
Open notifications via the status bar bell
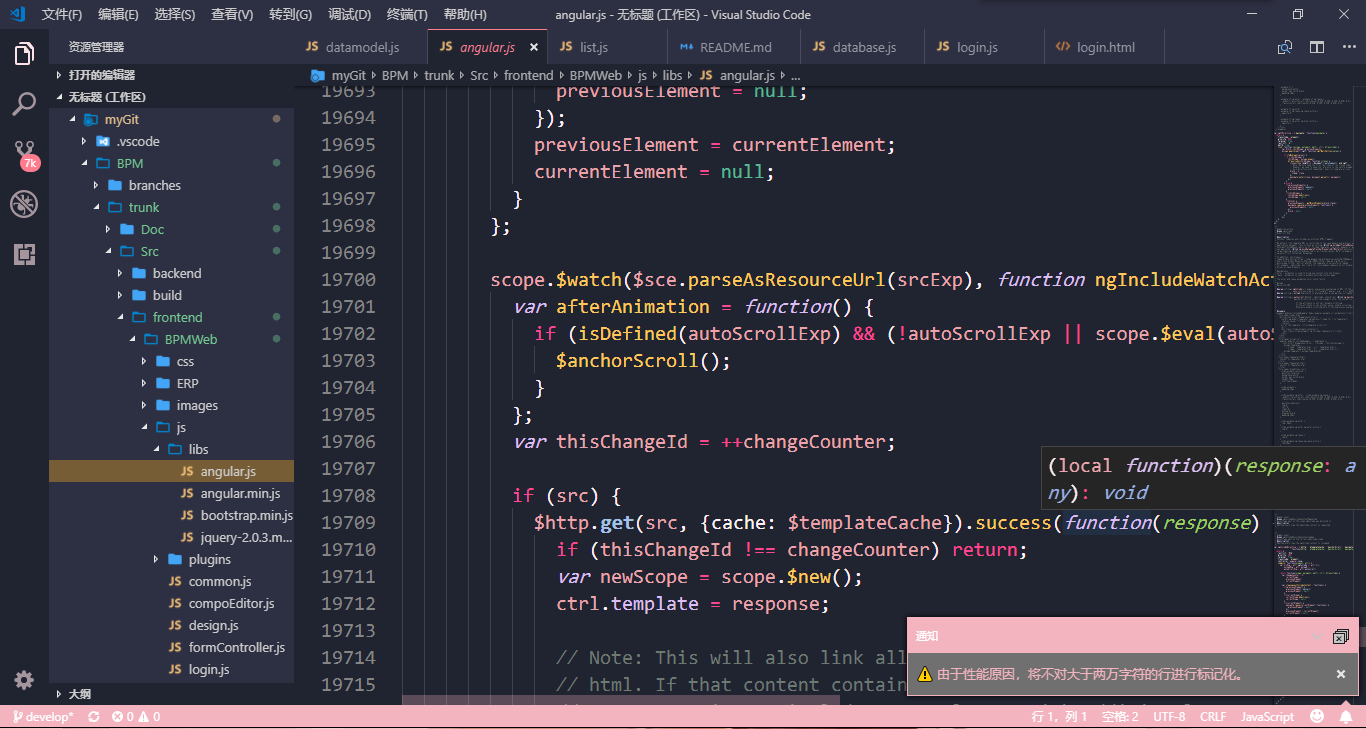1345,716
